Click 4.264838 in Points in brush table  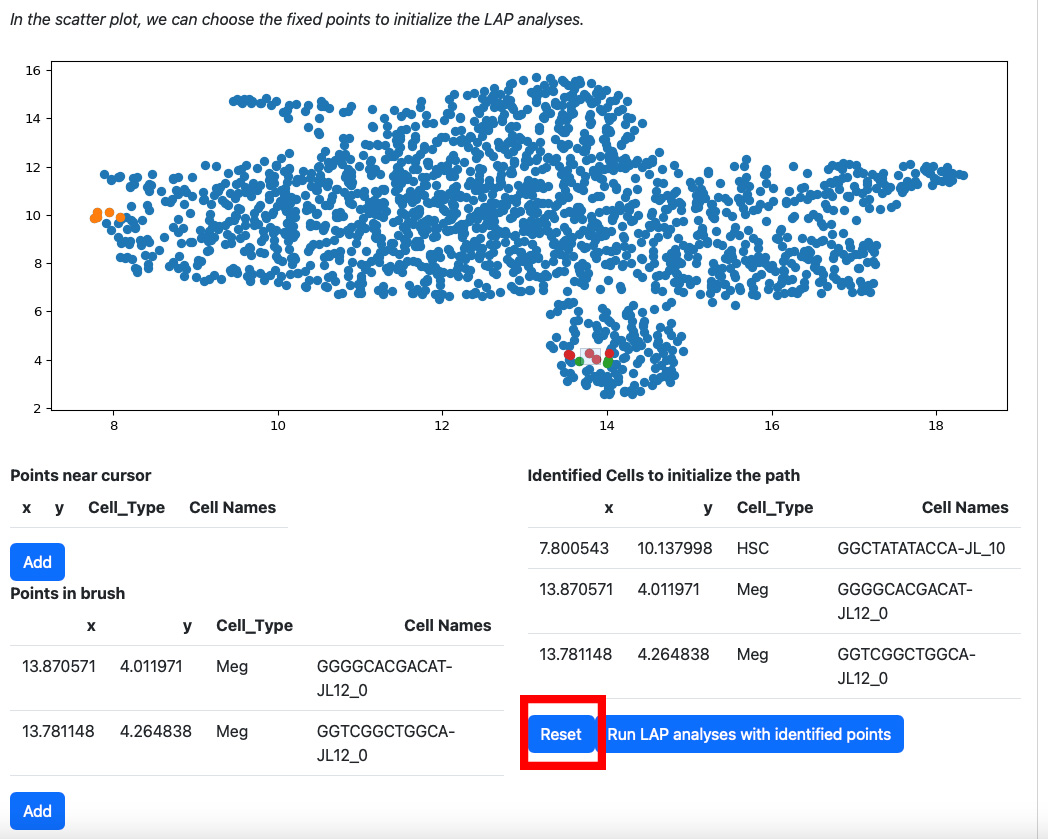(x=156, y=731)
